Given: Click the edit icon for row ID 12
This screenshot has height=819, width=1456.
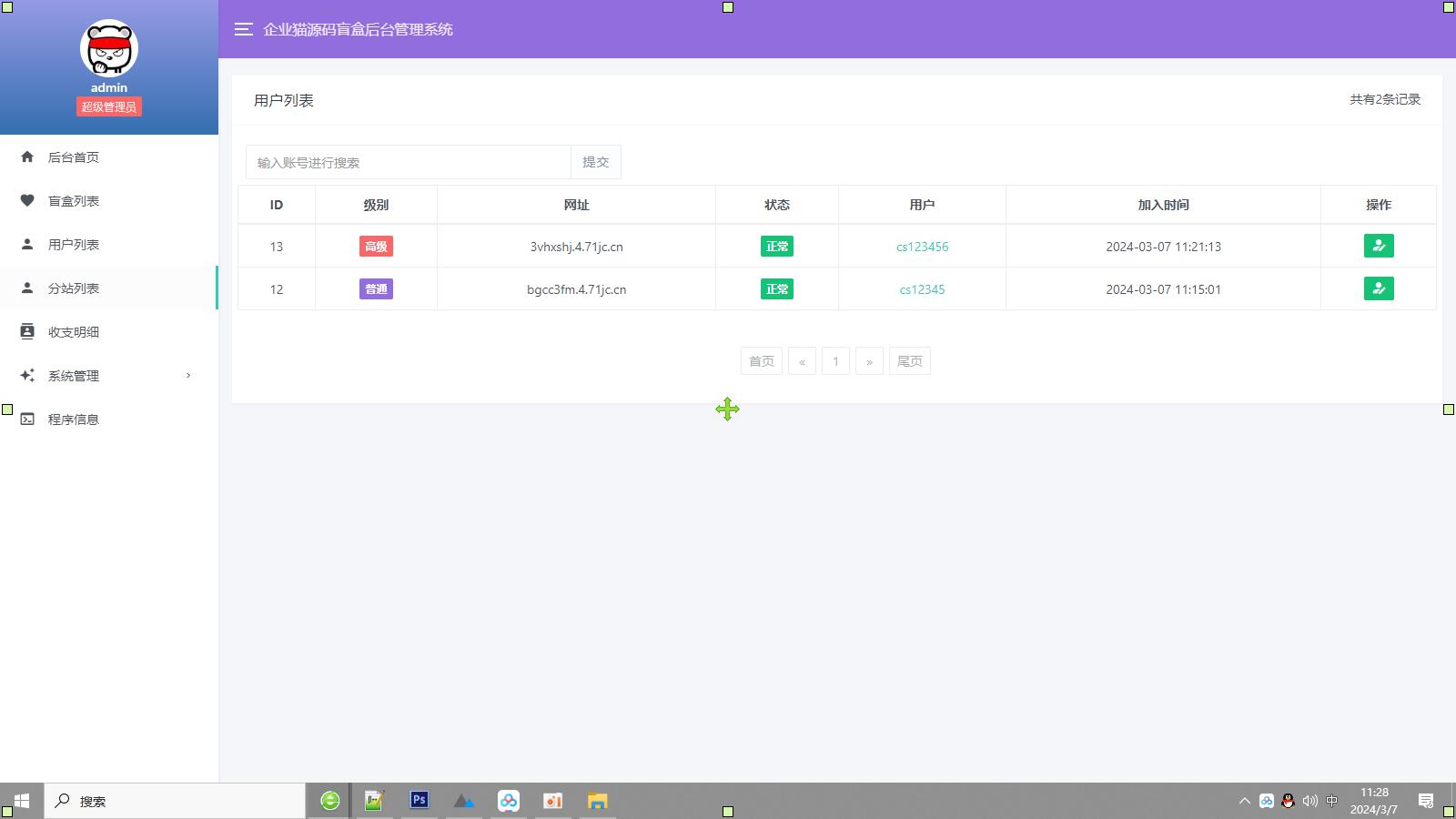Looking at the screenshot, I should tap(1379, 288).
